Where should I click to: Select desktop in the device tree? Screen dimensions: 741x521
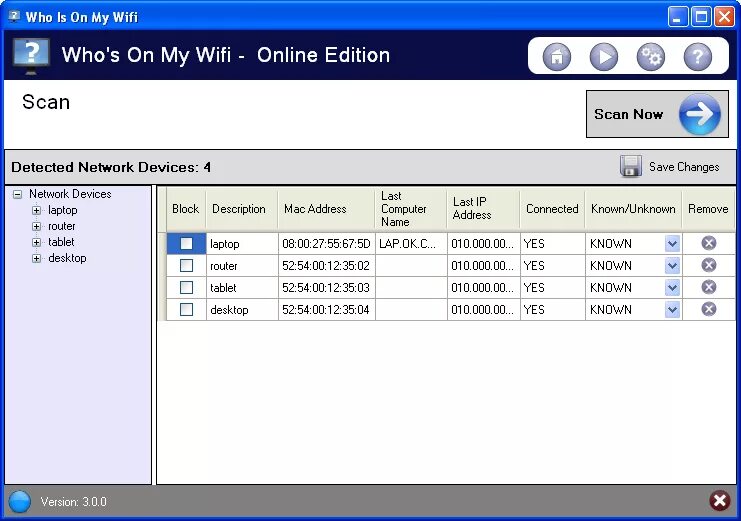pos(67,258)
